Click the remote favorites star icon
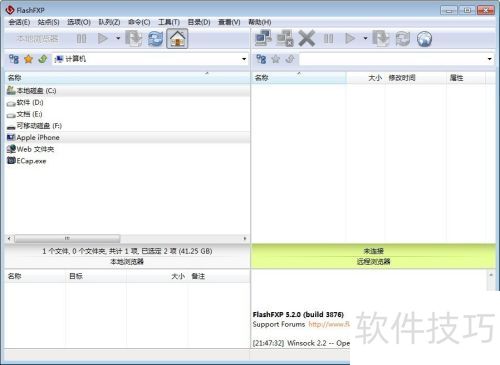The width and height of the screenshot is (500, 365). (x=275, y=59)
